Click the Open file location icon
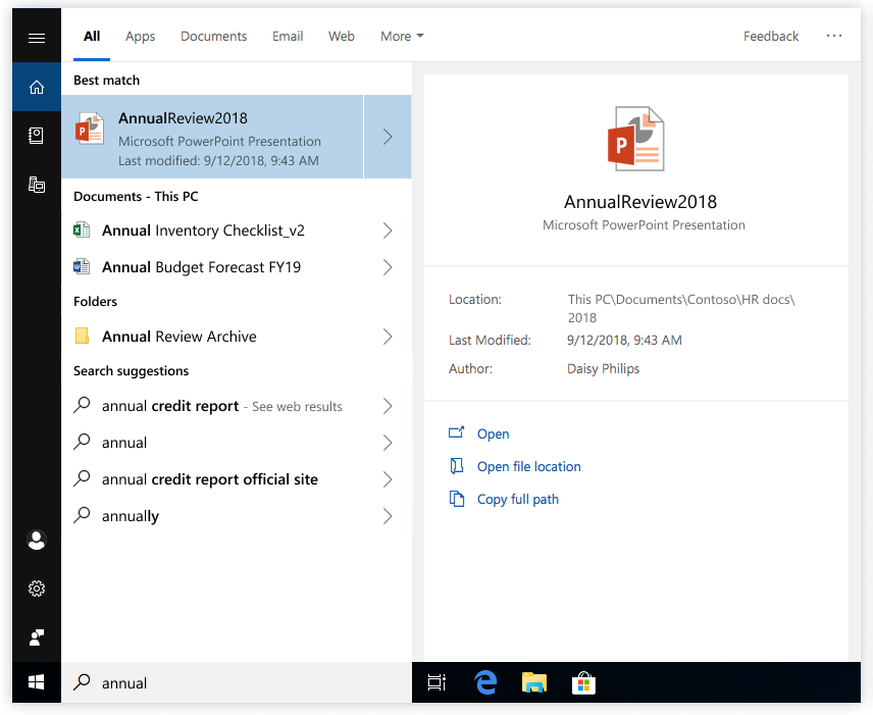This screenshot has width=873, height=715. click(457, 466)
